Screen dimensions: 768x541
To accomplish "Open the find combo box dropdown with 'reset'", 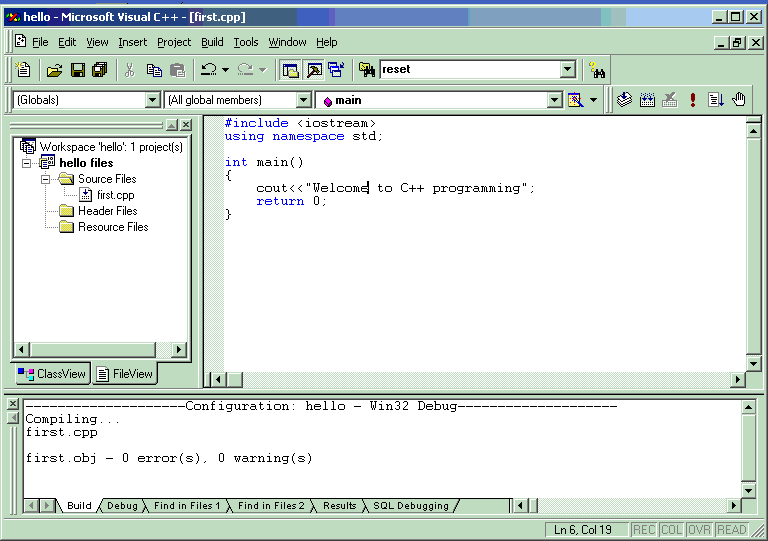I will coord(568,70).
